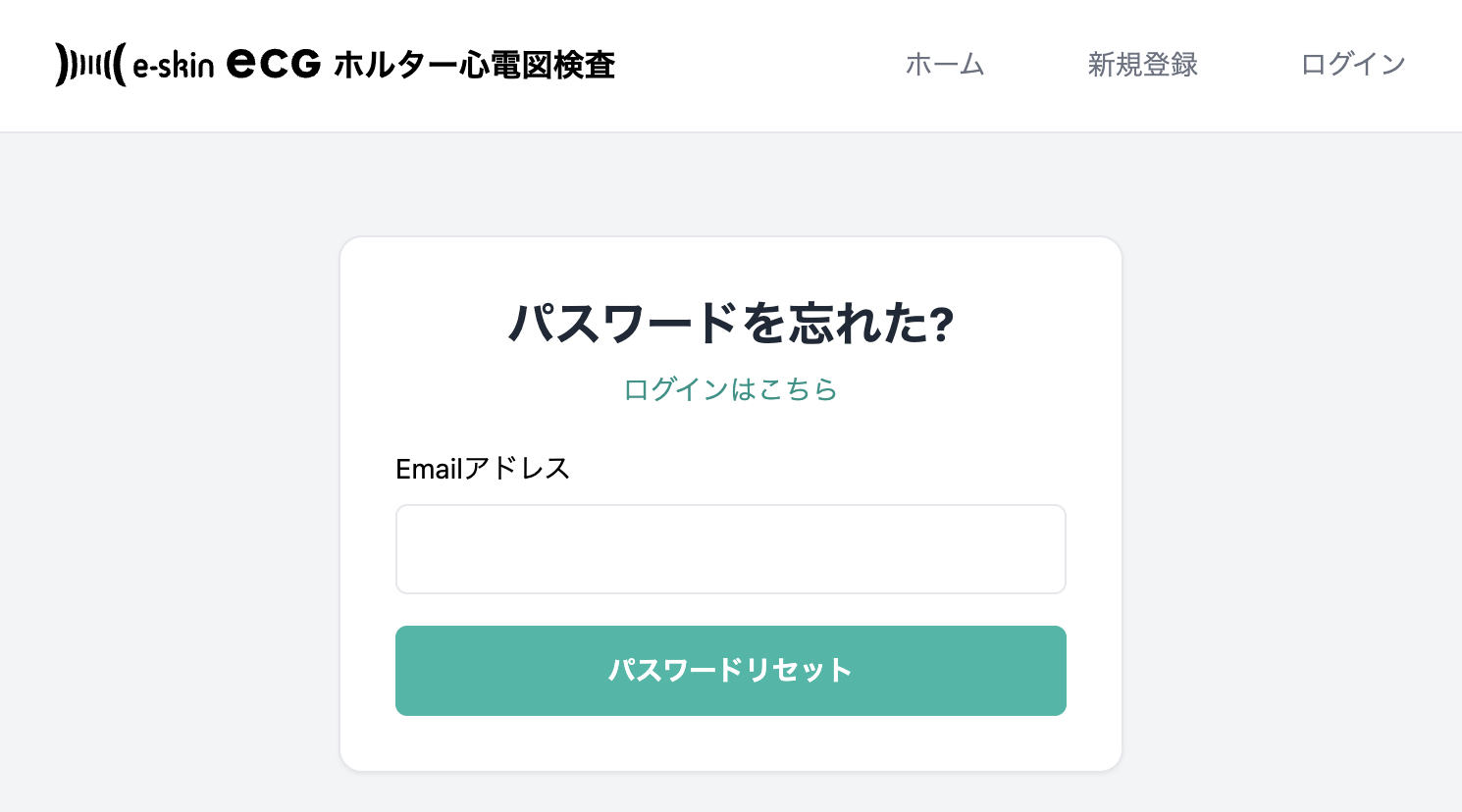
Task: Select 新規登録 in the navigation bar
Action: 1141,65
